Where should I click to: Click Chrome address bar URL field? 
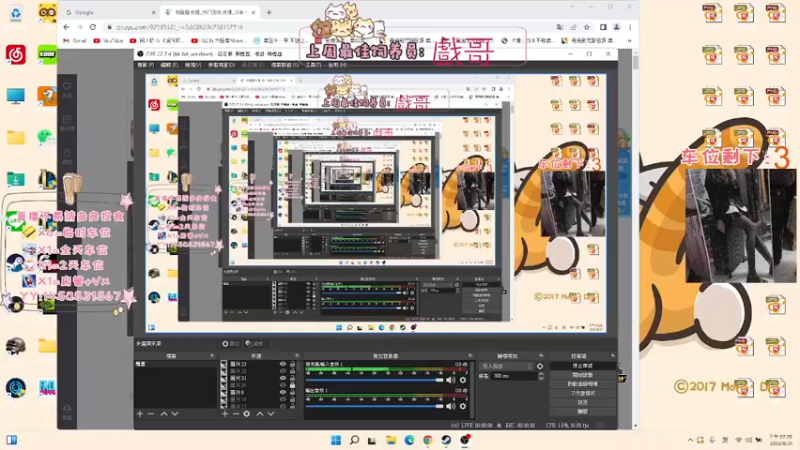coord(327,27)
